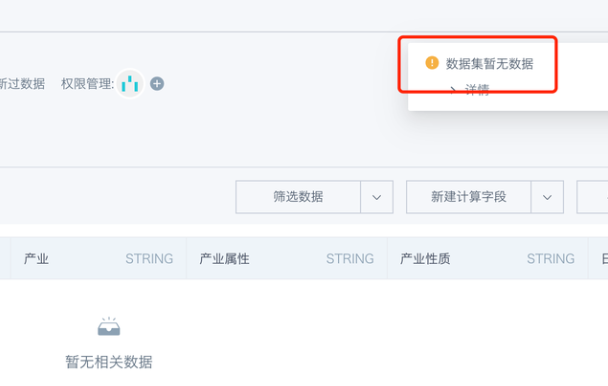Click the partially visible button after 新建计算字段

[x=592, y=197]
